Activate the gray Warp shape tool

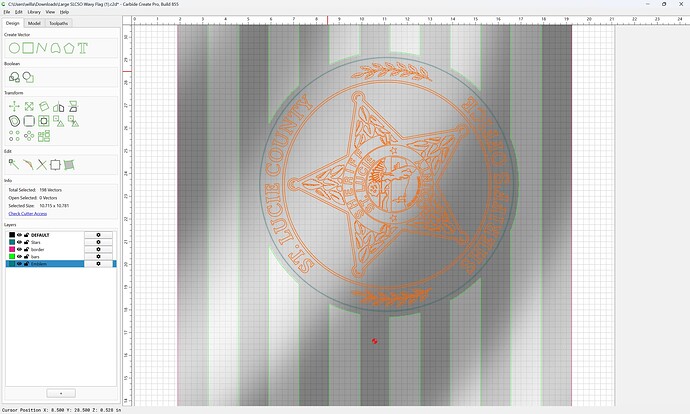pos(69,165)
